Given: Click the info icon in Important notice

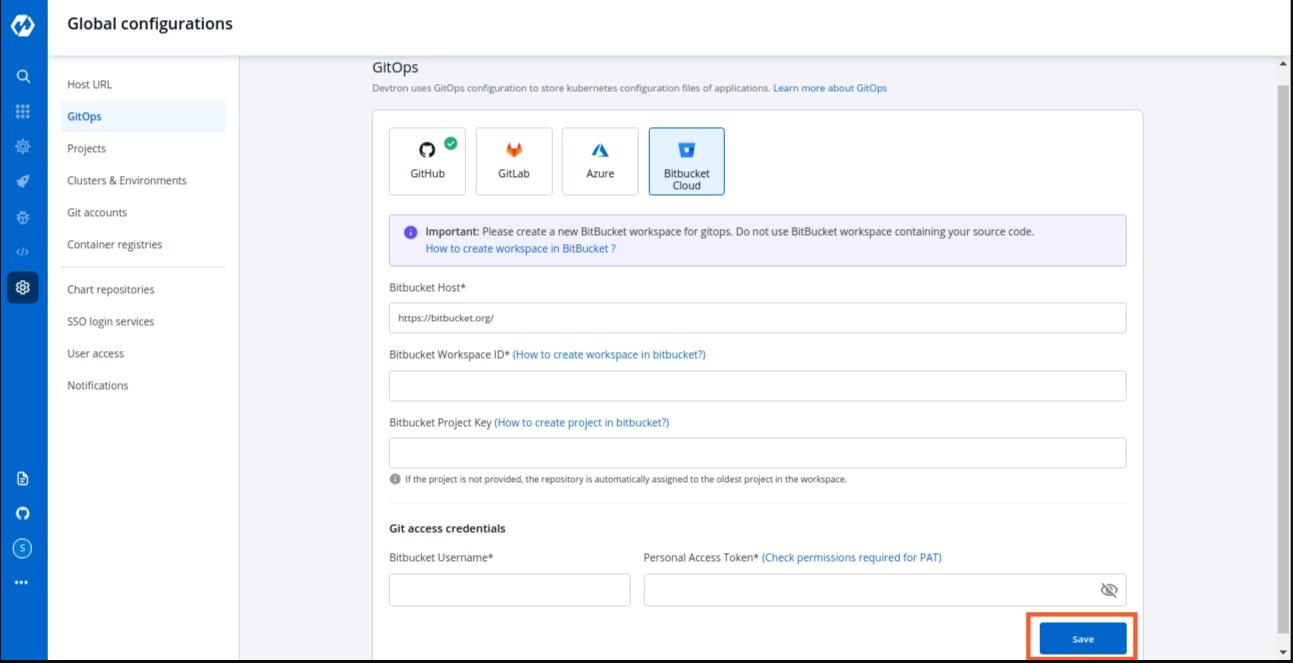Looking at the screenshot, I should (410, 232).
